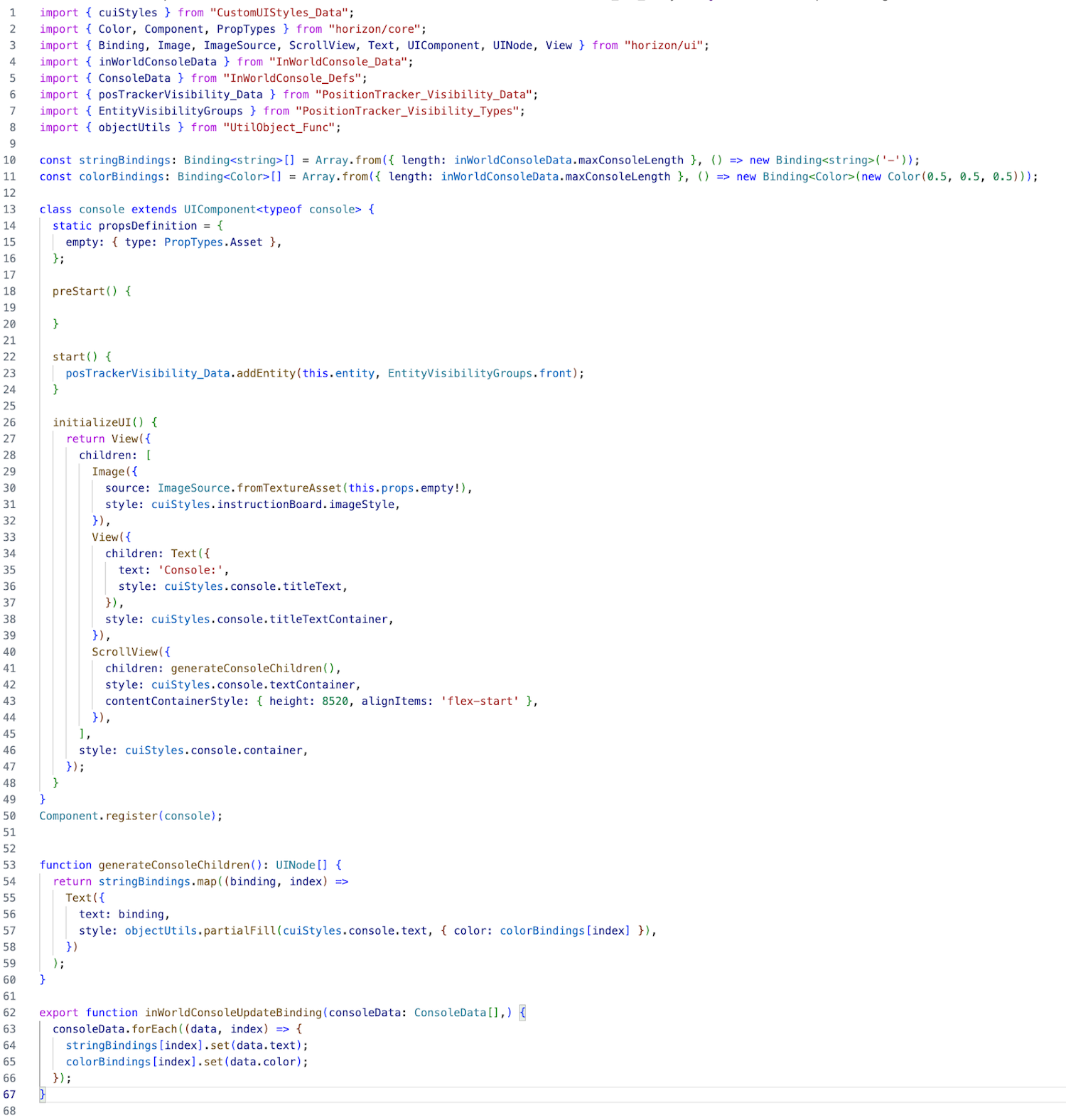Click the 'flex-start' string value

pos(480,701)
